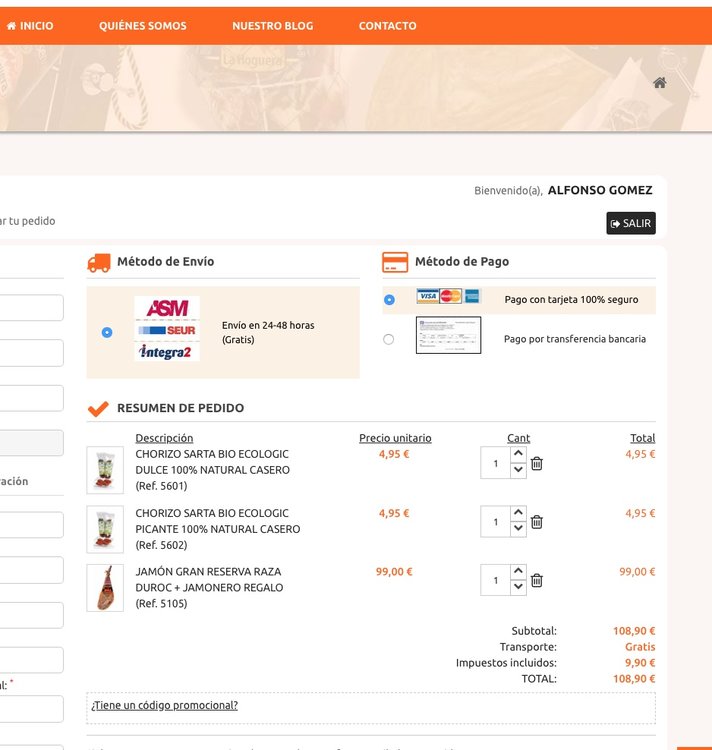Click the Transporte value Gratis
Viewport: 712px width, 750px height.
pos(640,647)
